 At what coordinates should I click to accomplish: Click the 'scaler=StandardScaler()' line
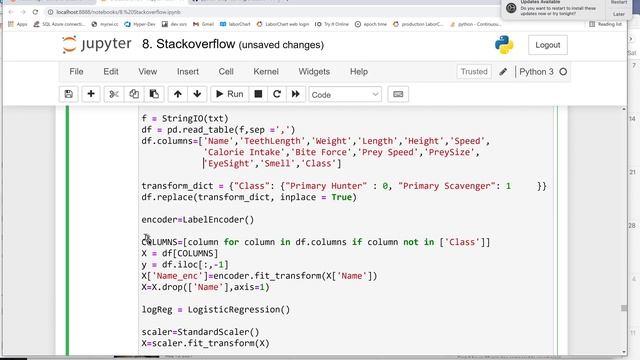[x=200, y=332]
